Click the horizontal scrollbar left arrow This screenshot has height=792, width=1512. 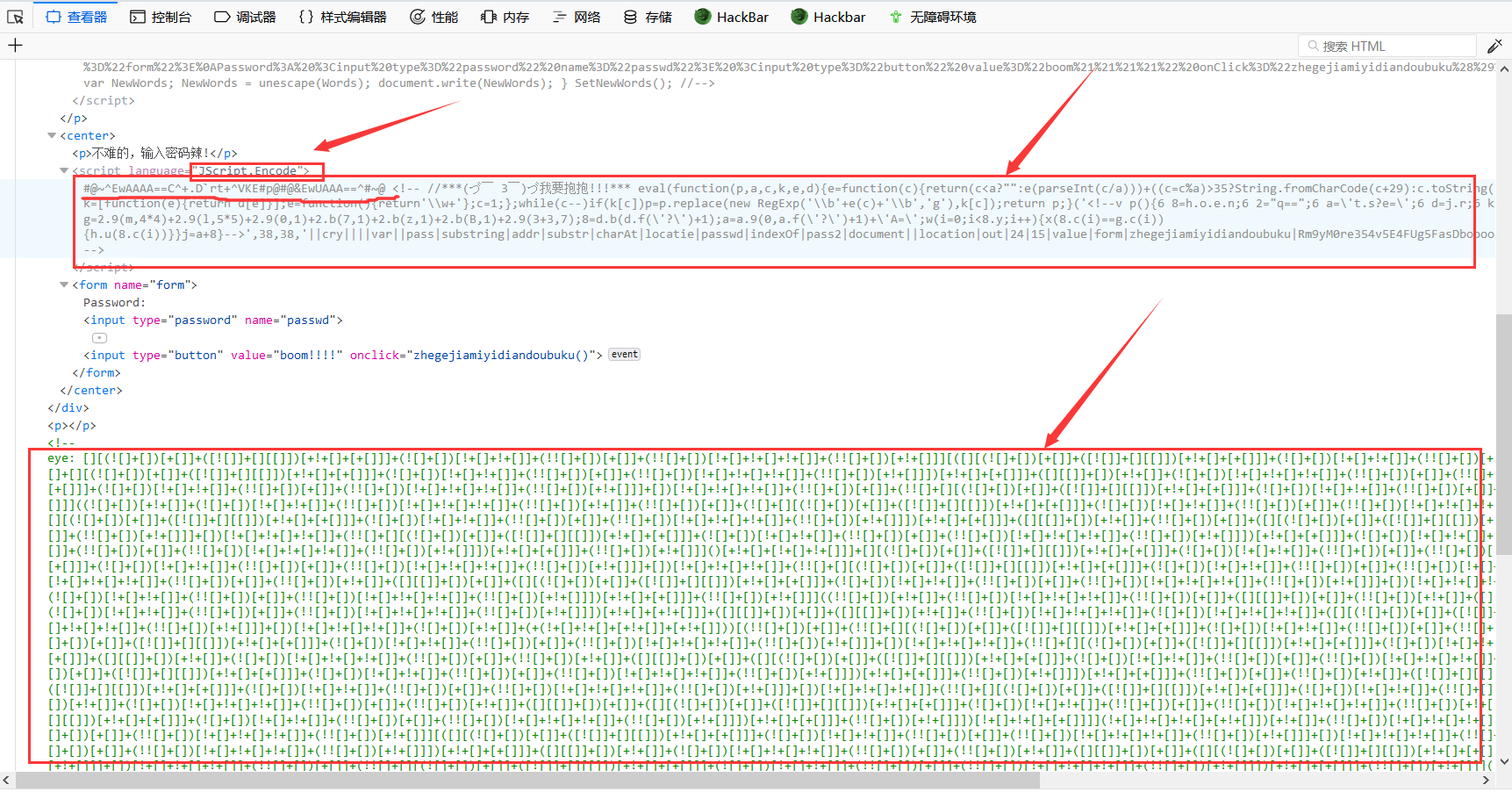tap(7, 780)
